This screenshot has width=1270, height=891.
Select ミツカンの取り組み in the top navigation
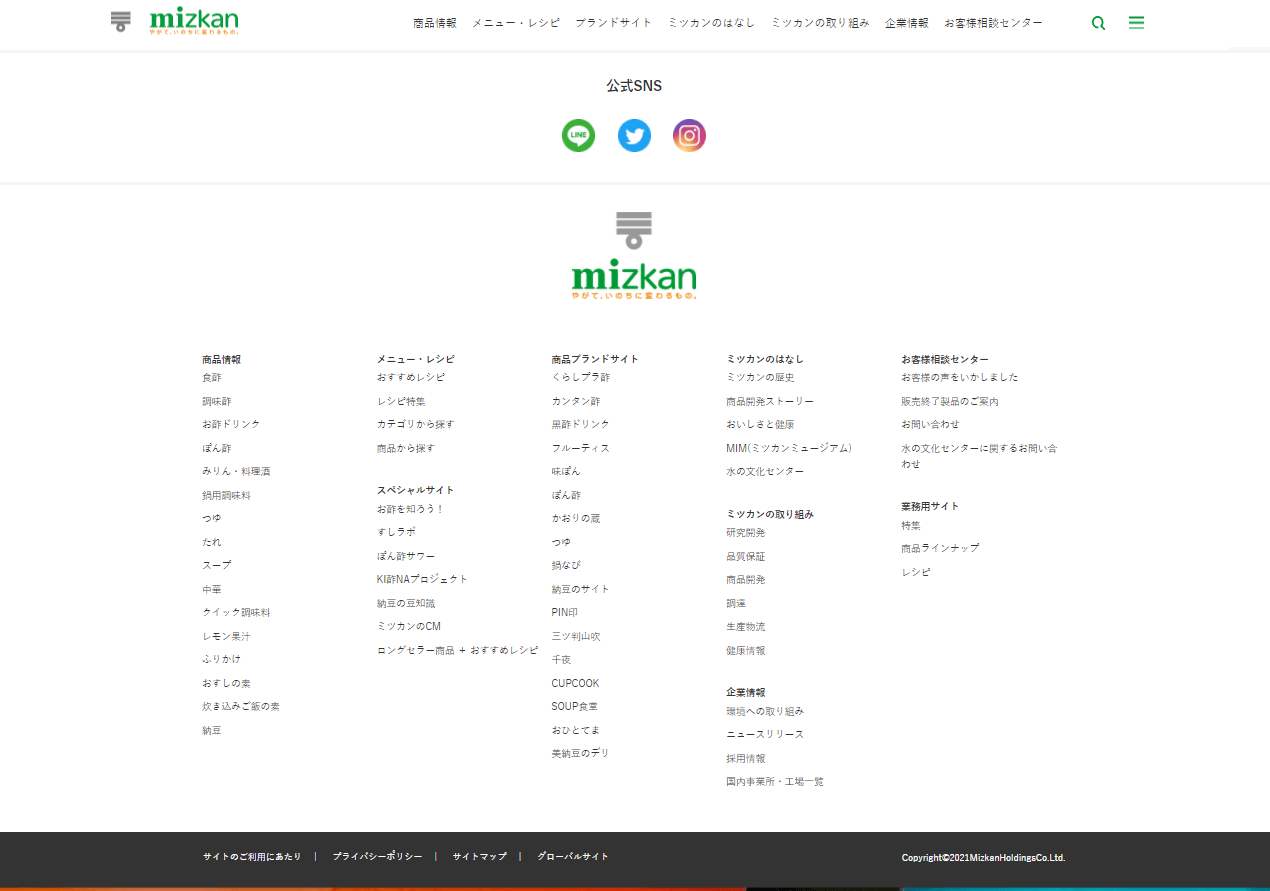pos(820,23)
